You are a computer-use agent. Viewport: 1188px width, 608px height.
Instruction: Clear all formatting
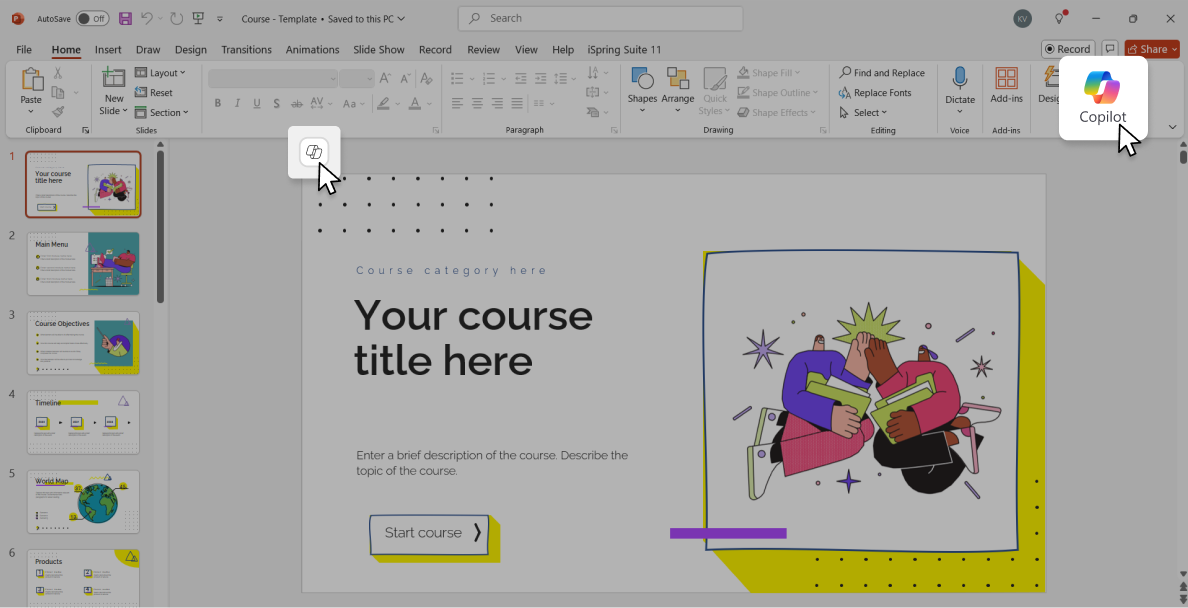(427, 78)
